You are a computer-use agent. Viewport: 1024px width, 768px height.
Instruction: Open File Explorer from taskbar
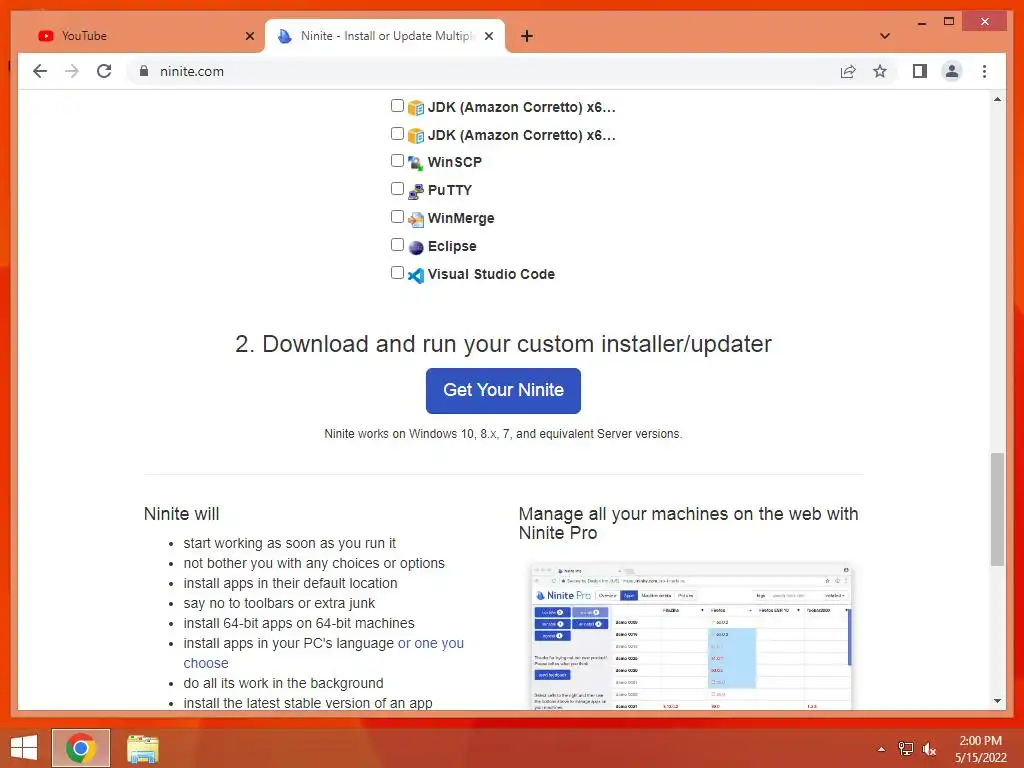click(x=142, y=748)
